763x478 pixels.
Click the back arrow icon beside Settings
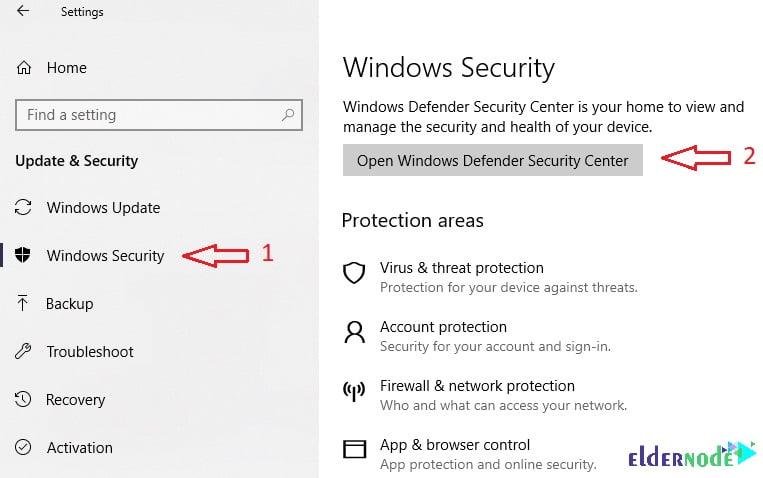pos(23,11)
